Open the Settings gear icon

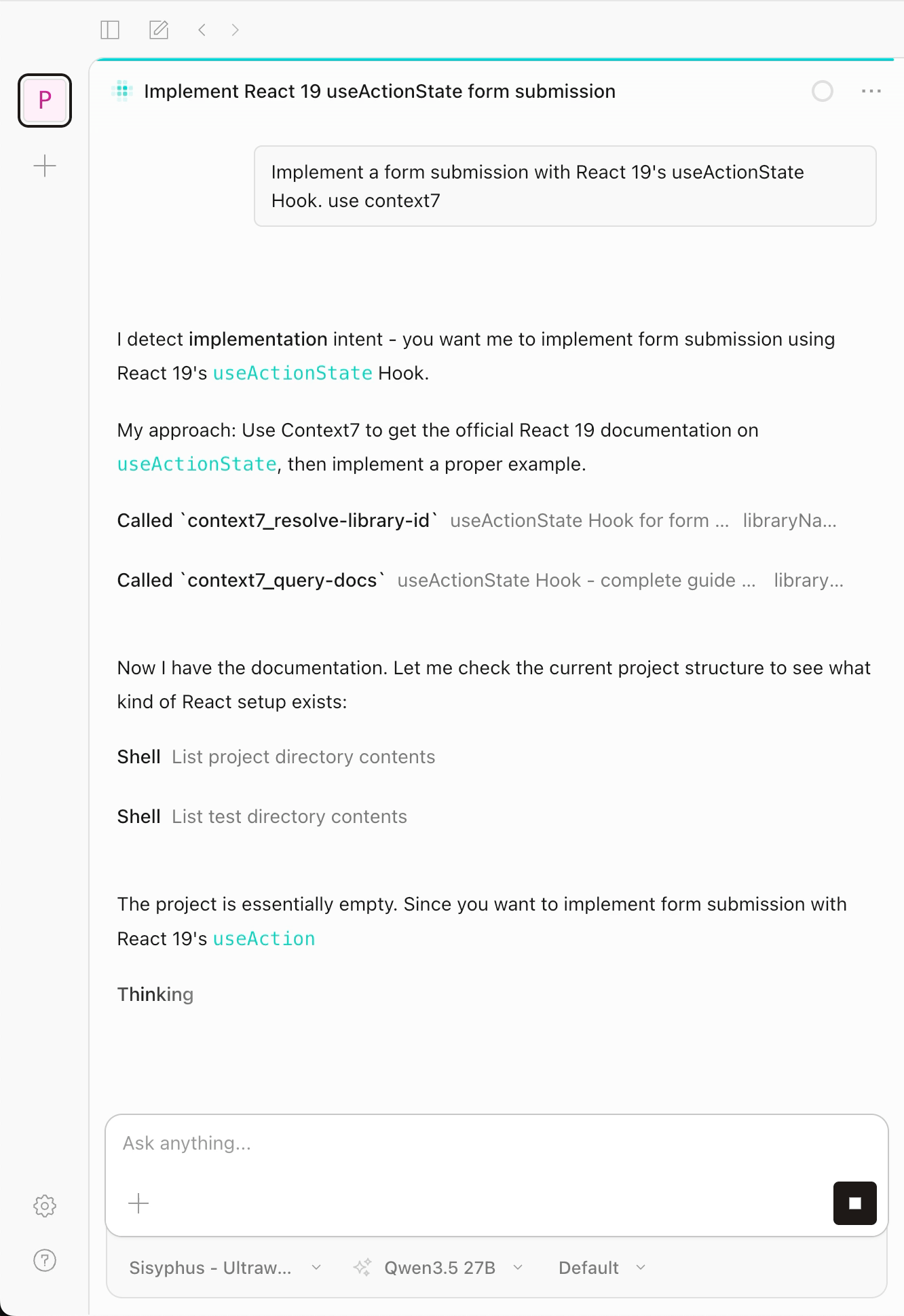44,1205
